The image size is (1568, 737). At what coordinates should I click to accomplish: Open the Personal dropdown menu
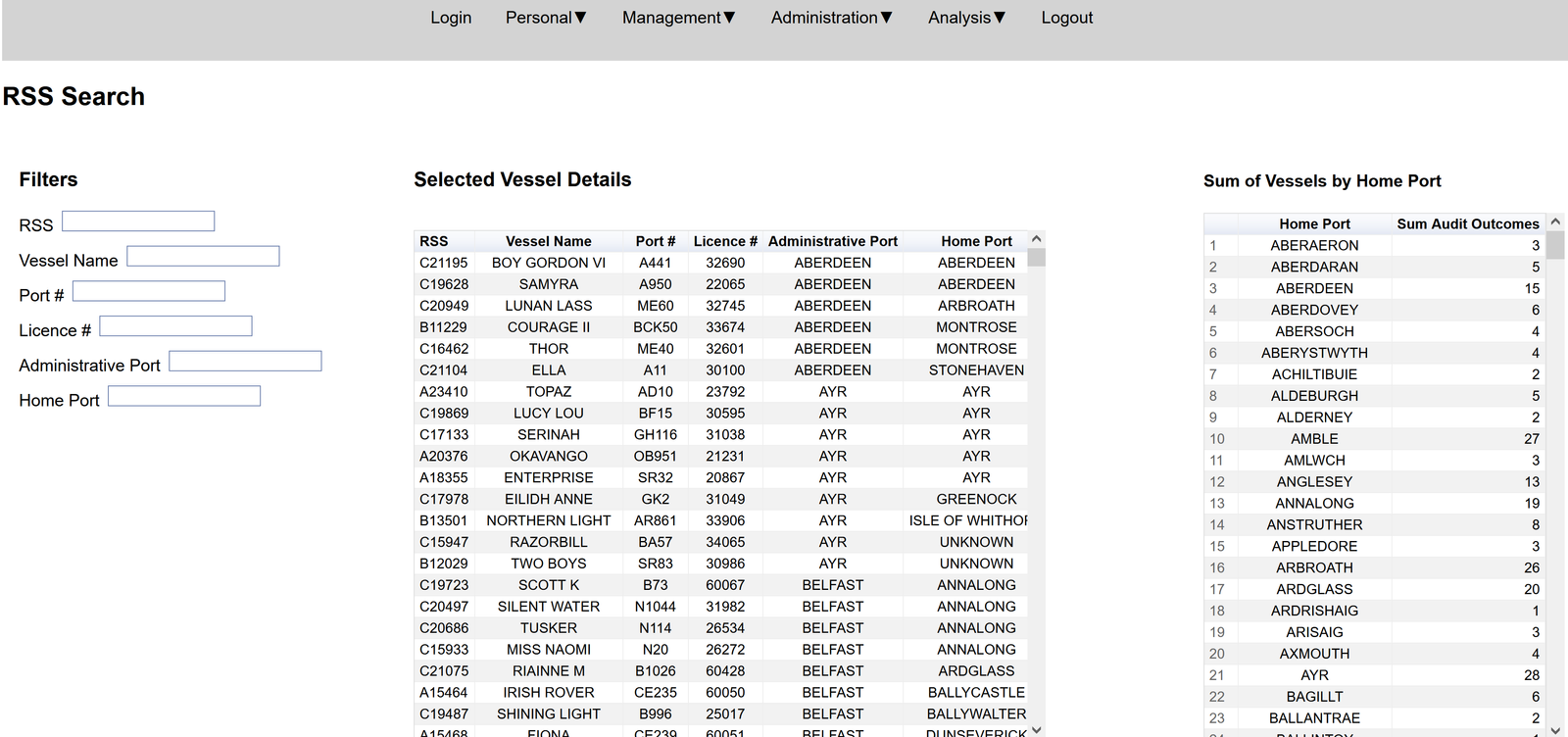coord(545,18)
